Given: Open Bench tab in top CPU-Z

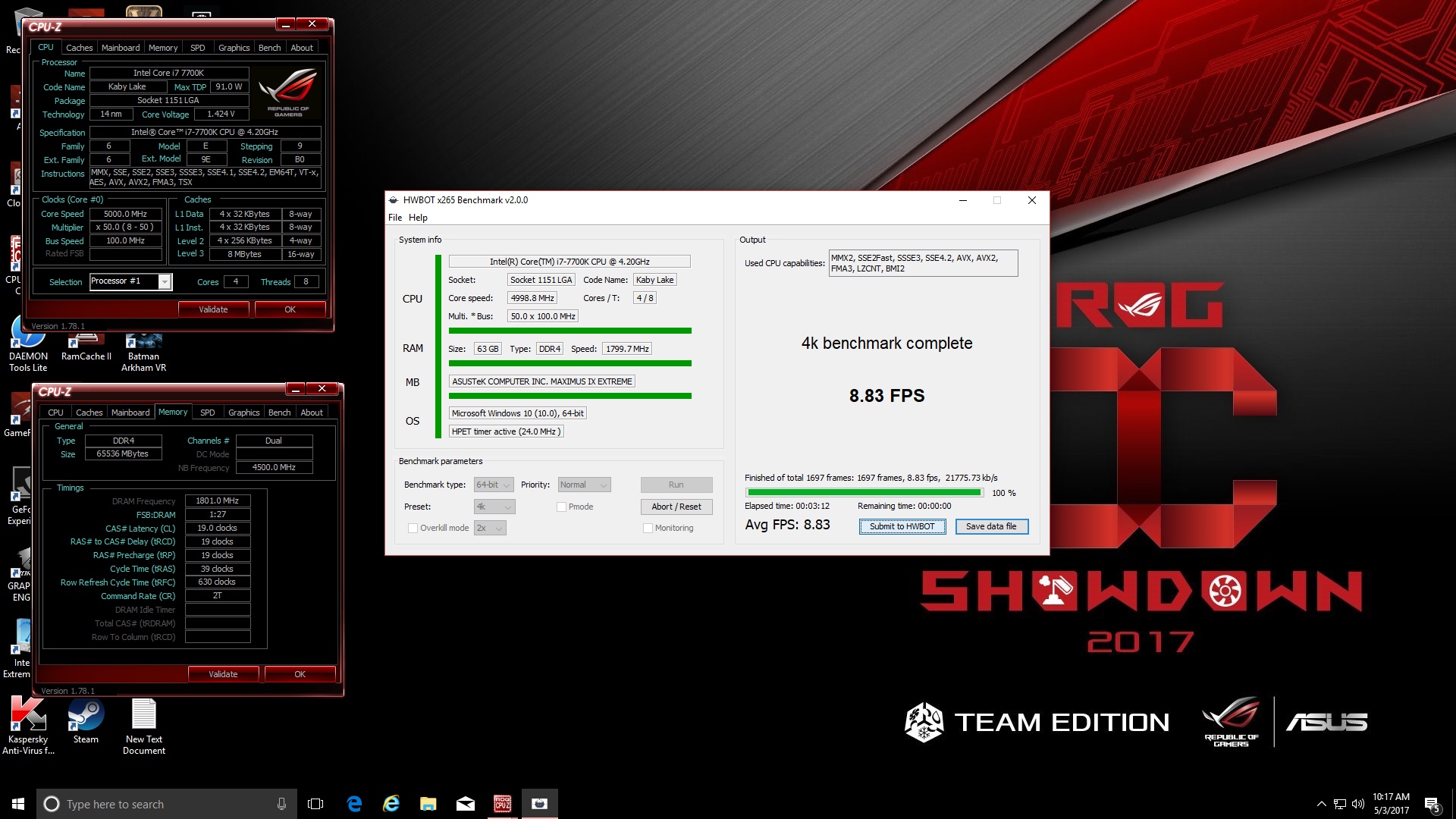Looking at the screenshot, I should pyautogui.click(x=270, y=48).
